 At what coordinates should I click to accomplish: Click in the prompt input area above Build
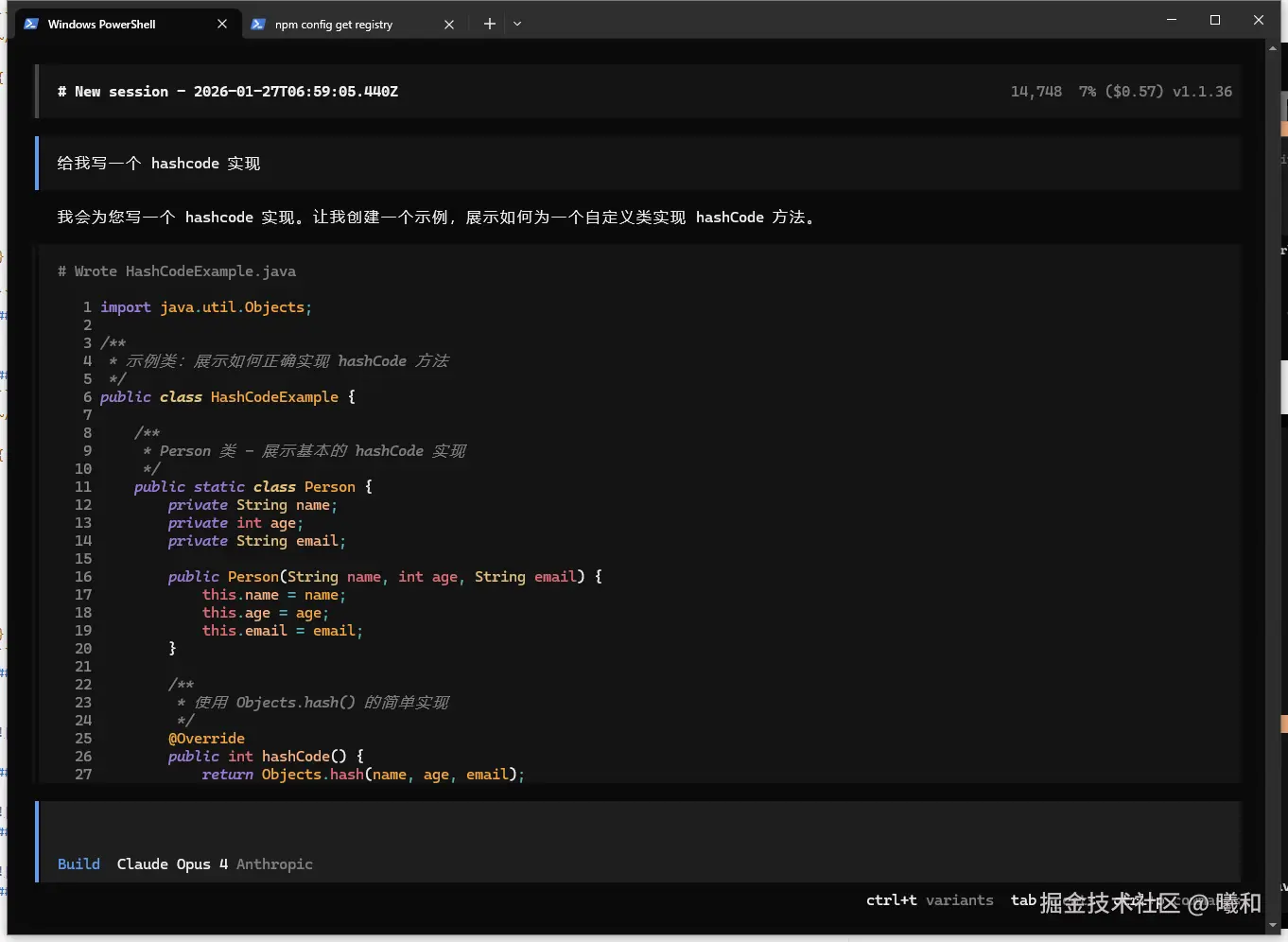[639, 828]
